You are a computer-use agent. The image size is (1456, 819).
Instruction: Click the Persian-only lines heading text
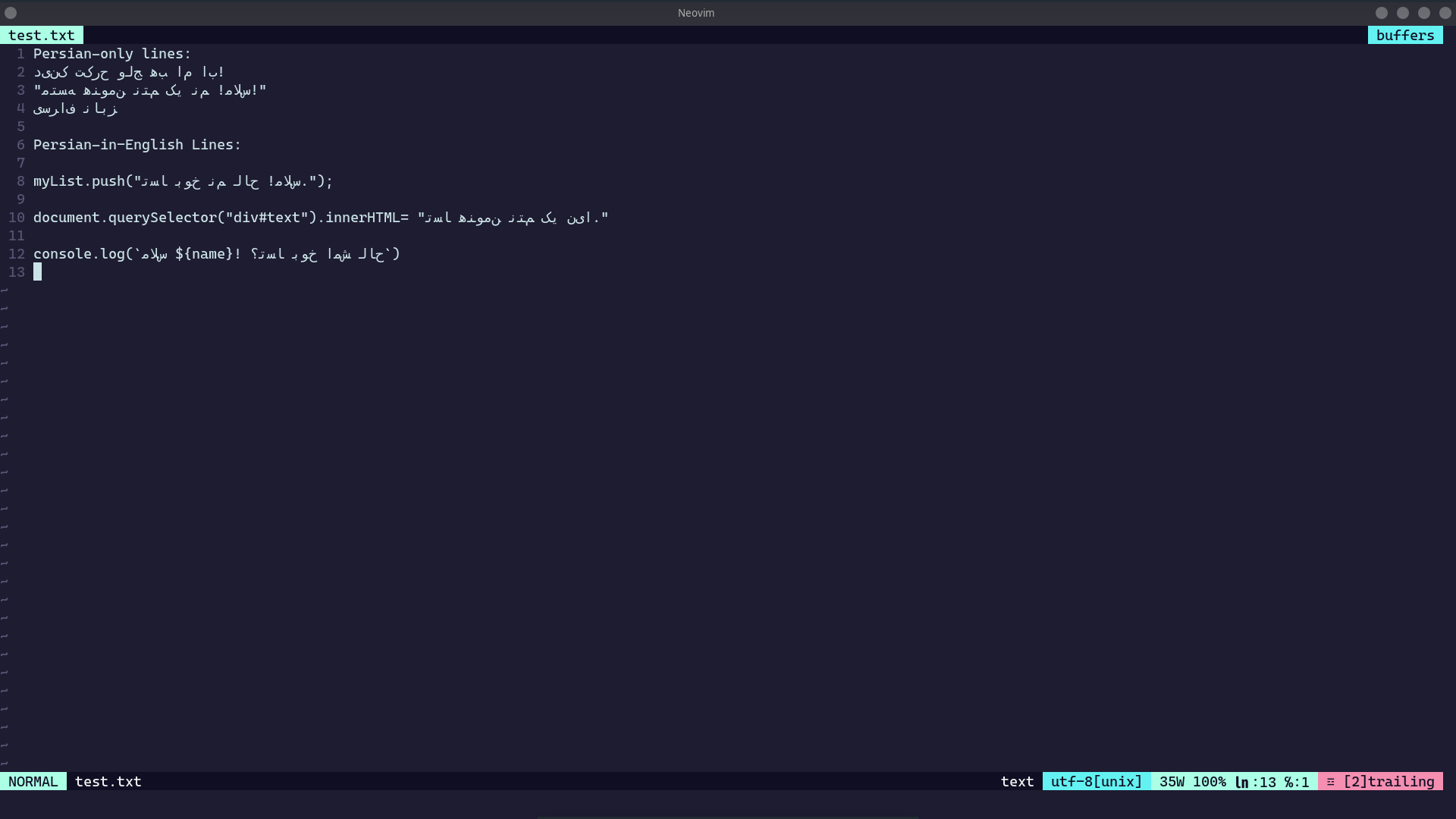(x=111, y=53)
